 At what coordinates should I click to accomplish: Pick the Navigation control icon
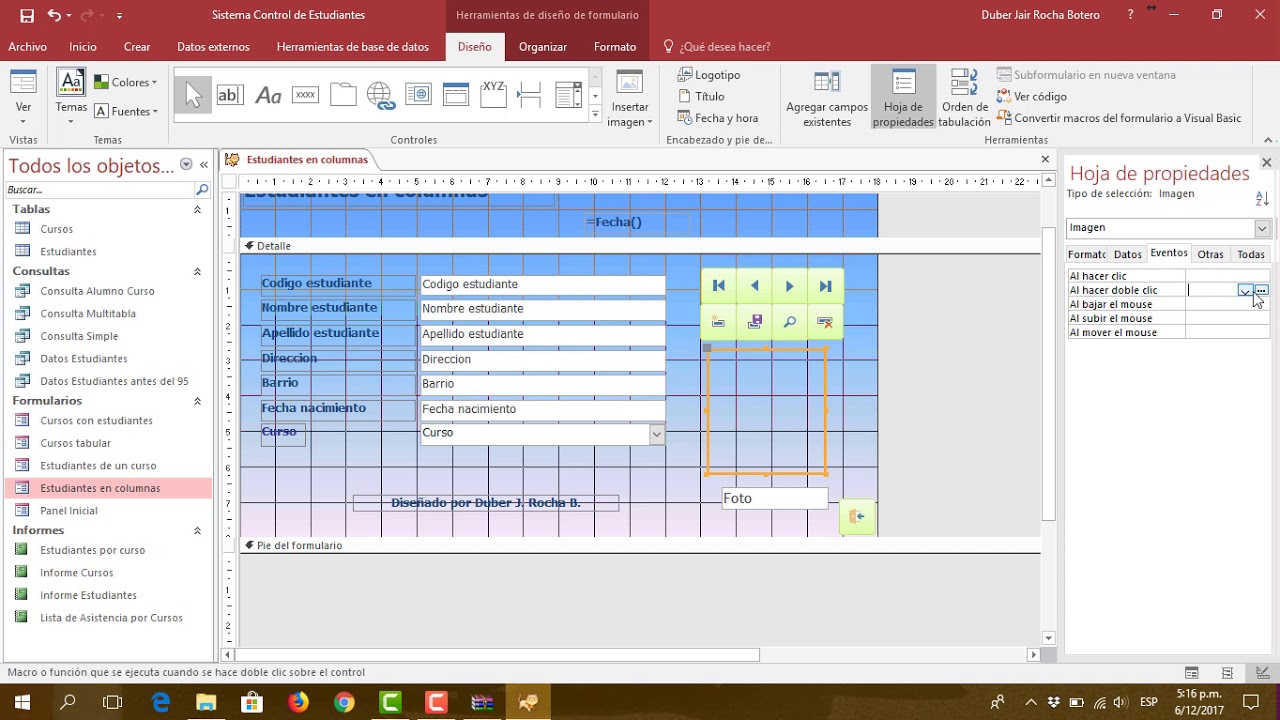coord(456,95)
